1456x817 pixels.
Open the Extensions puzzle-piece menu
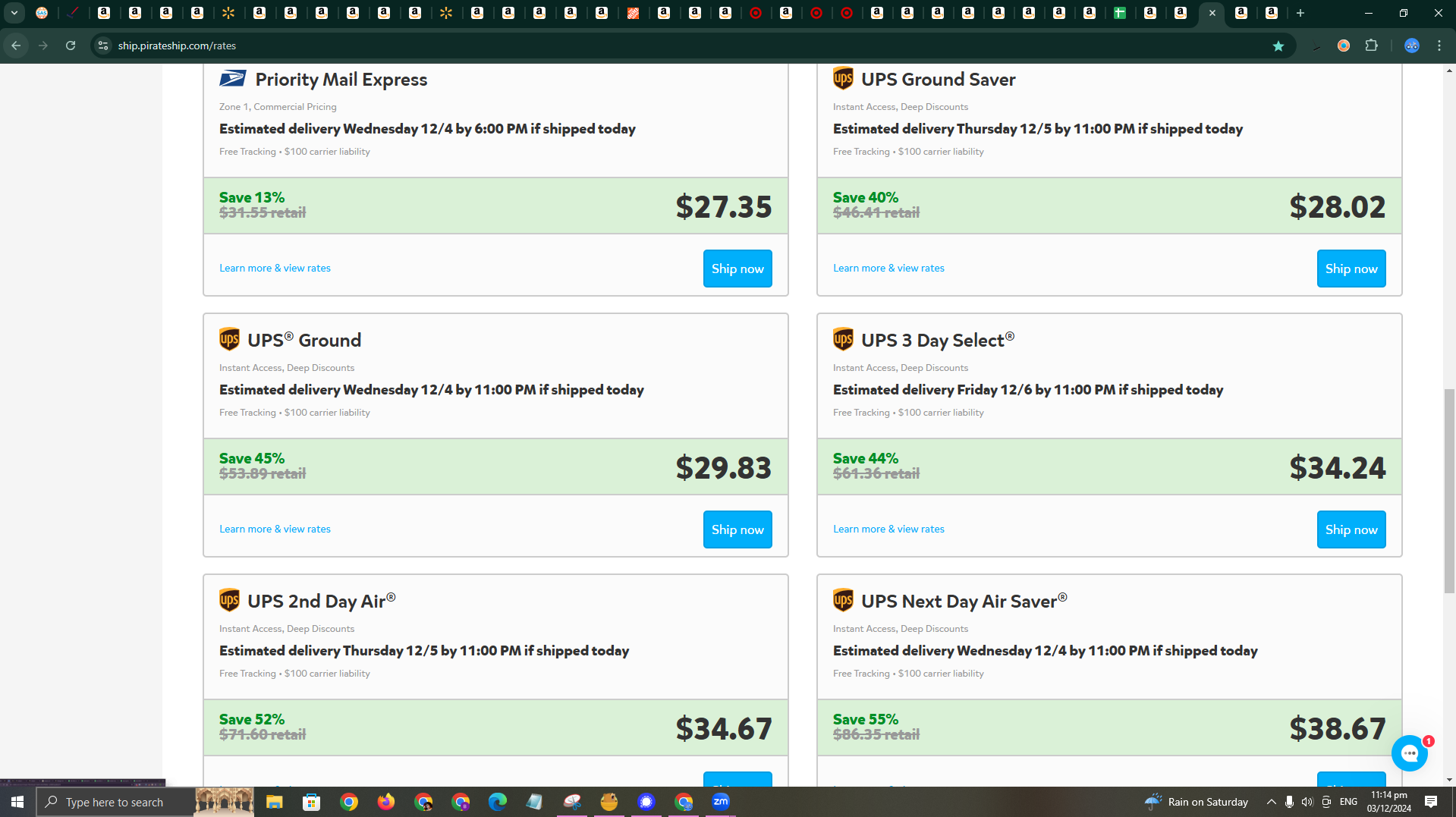point(1371,46)
